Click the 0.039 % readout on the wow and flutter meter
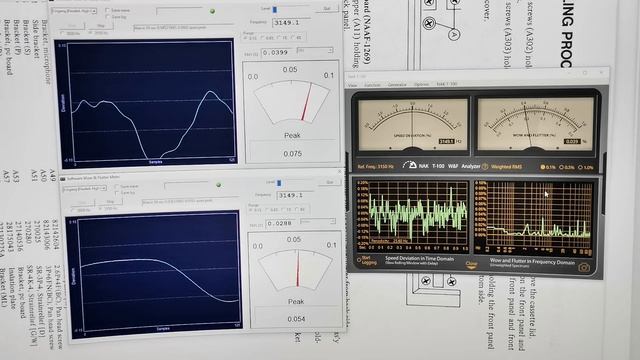Screen dimensions: 640x360 point(572,141)
